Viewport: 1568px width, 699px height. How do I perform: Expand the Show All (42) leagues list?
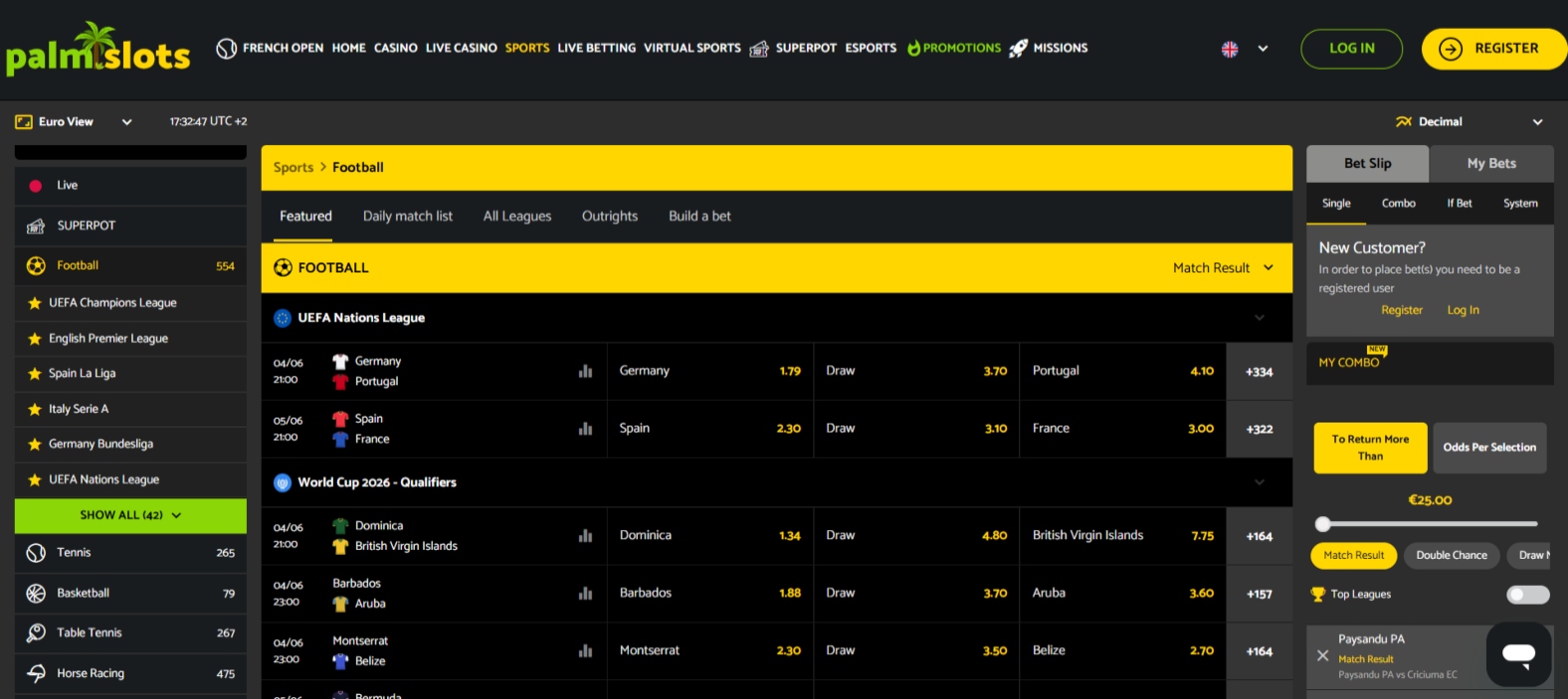click(130, 516)
